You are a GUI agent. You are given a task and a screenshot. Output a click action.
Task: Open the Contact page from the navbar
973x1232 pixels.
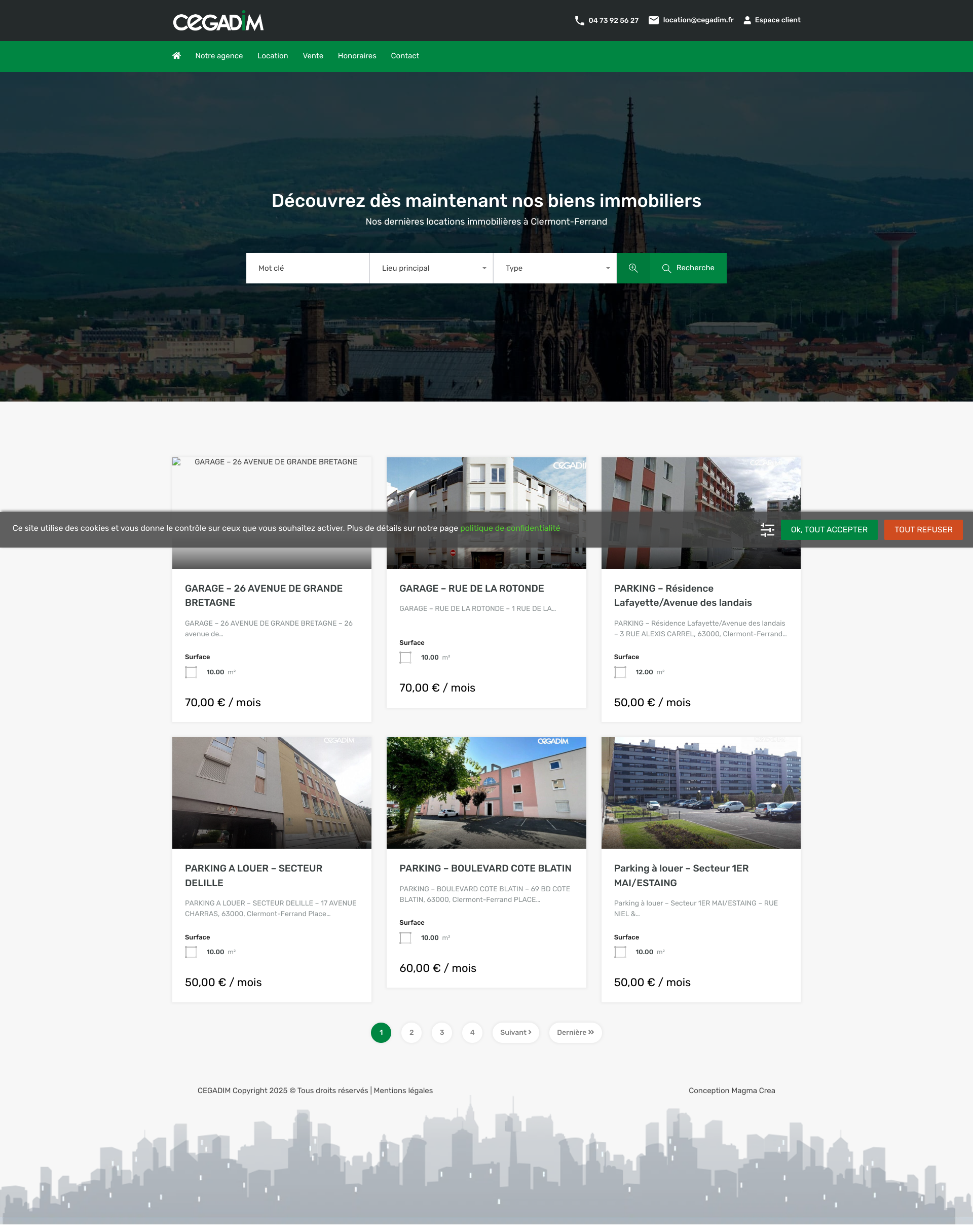coord(404,56)
